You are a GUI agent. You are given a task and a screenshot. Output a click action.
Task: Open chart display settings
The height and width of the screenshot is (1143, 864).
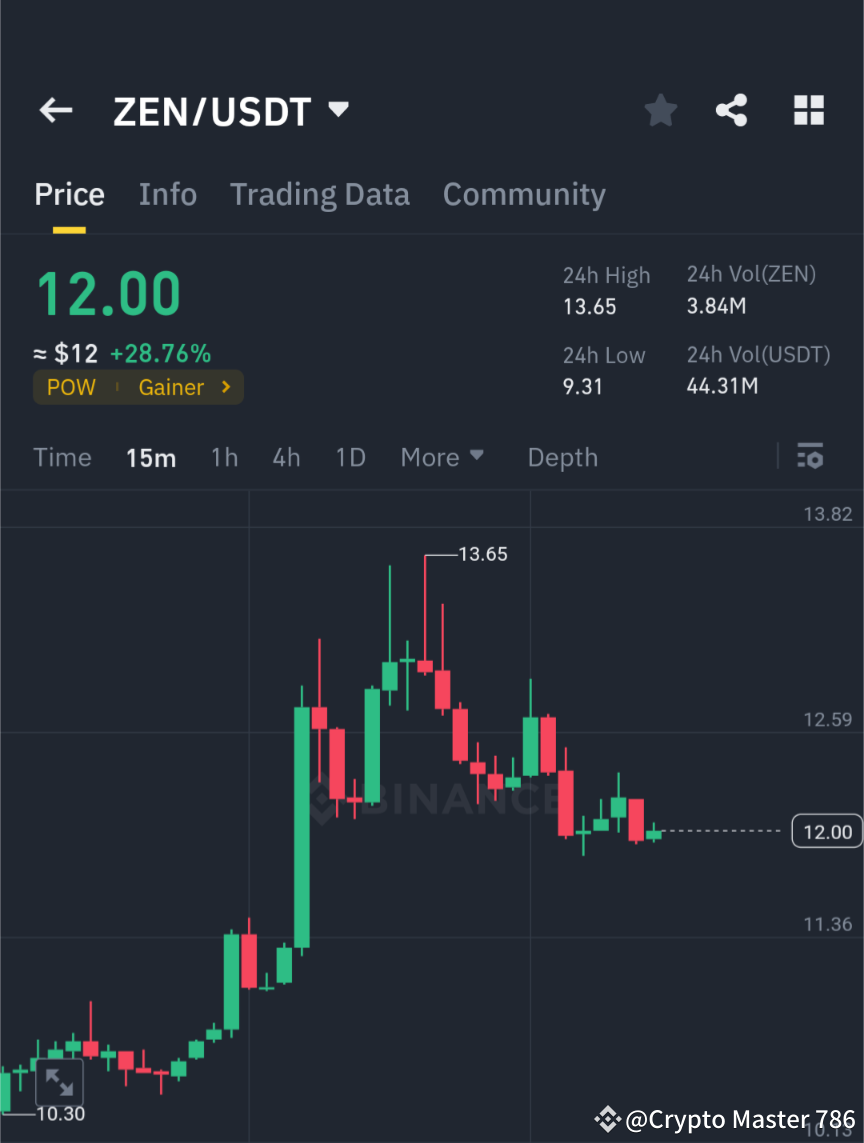pos(810,457)
